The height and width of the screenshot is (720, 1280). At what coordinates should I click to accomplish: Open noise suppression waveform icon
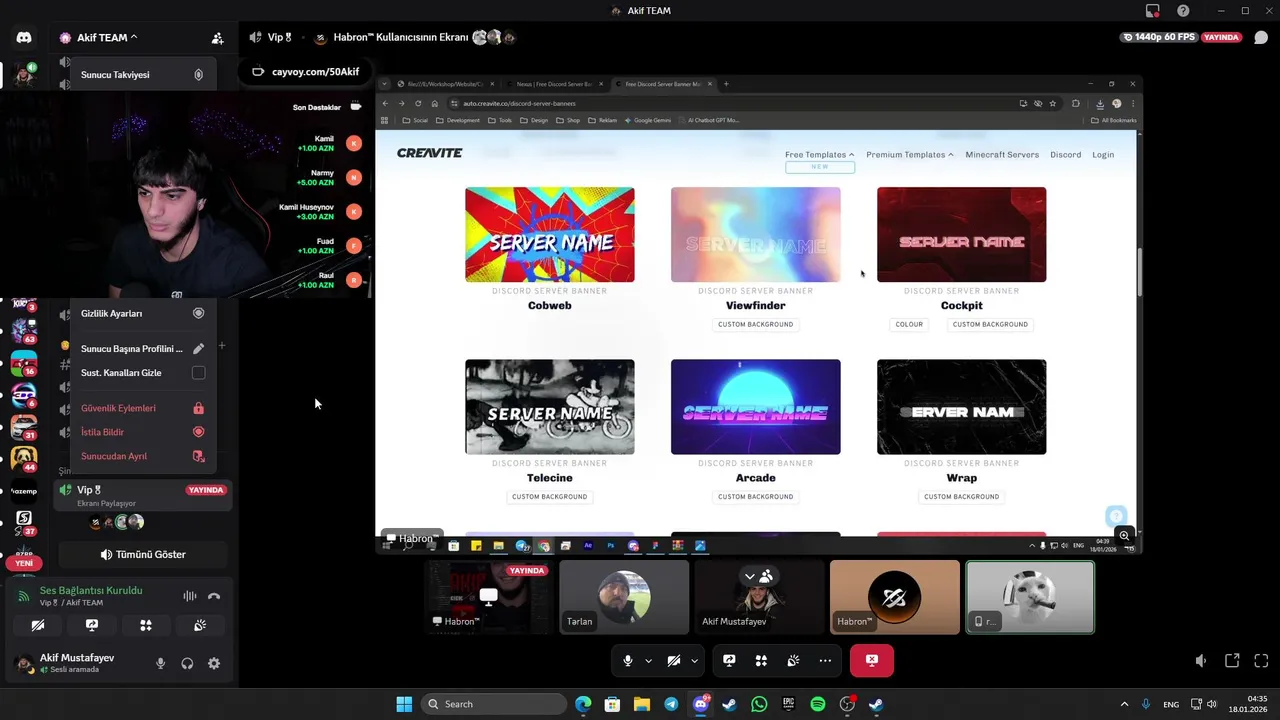[x=189, y=596]
